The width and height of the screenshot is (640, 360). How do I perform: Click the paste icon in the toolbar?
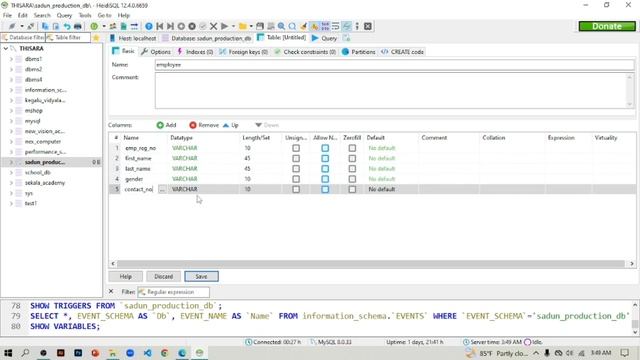(x=56, y=26)
